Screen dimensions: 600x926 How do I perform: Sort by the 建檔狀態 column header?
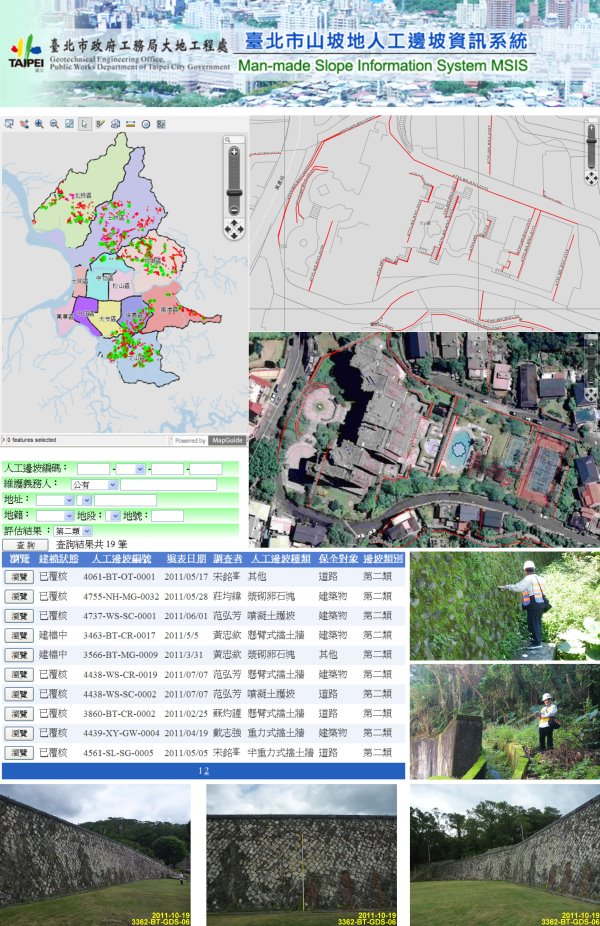click(x=58, y=558)
